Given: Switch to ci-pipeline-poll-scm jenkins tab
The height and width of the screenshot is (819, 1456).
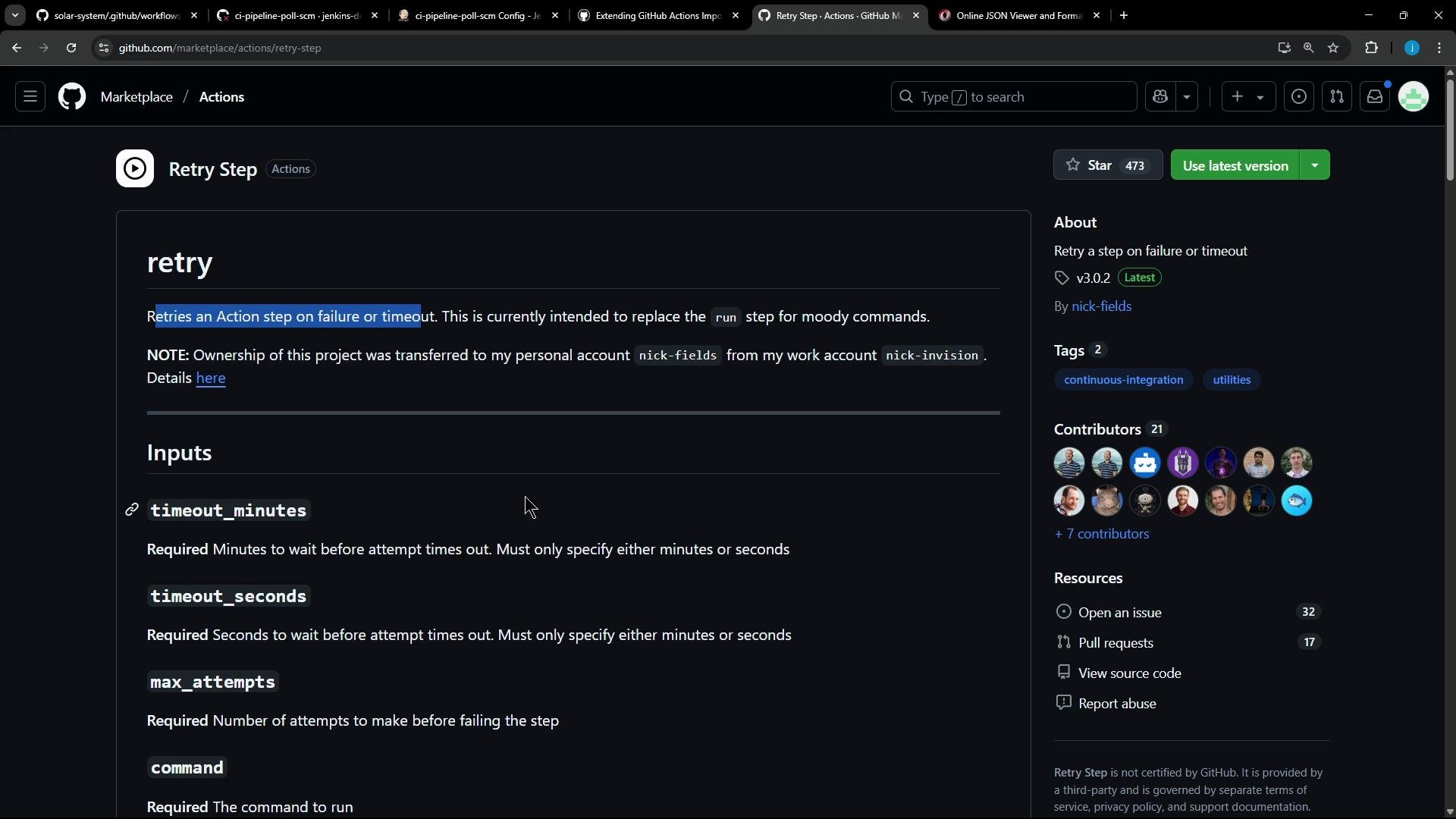Looking at the screenshot, I should [x=297, y=15].
